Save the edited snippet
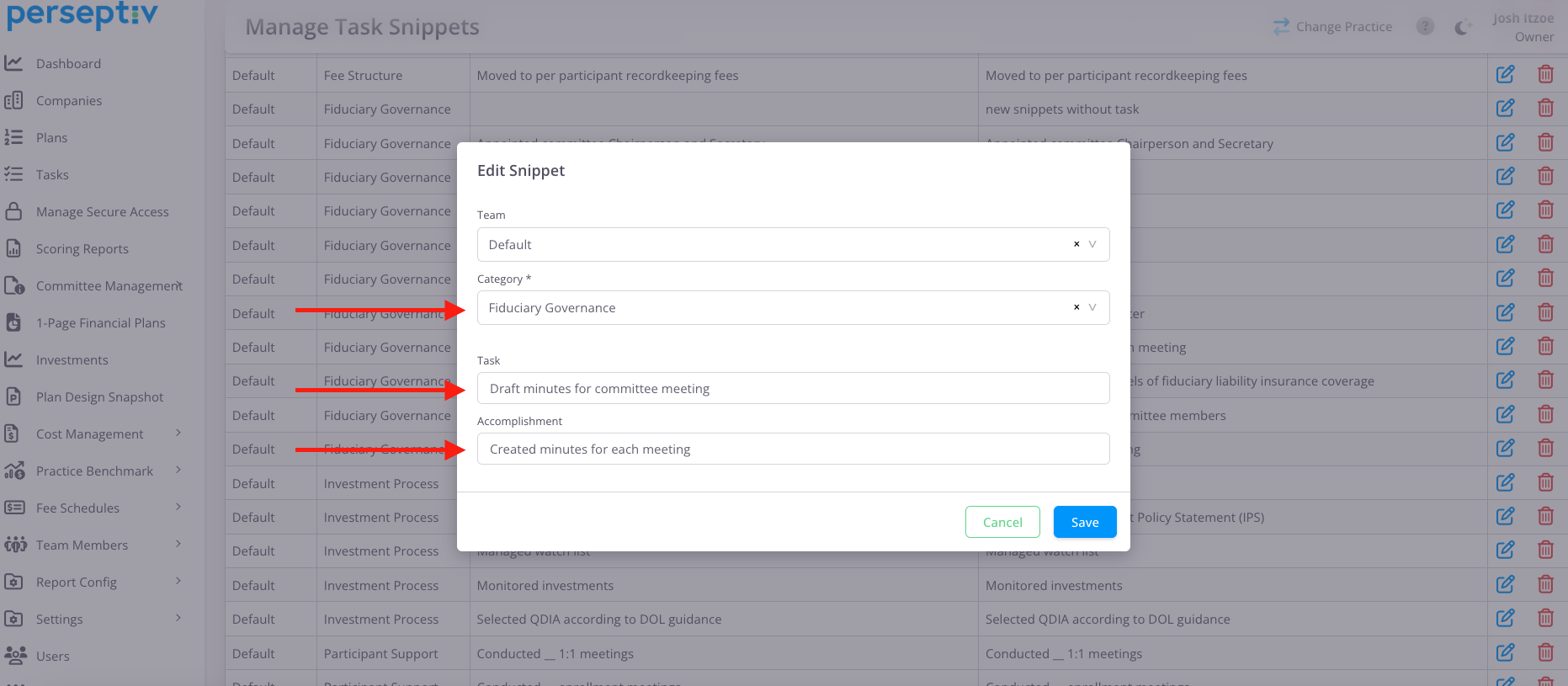This screenshot has width=1568, height=686. point(1084,522)
